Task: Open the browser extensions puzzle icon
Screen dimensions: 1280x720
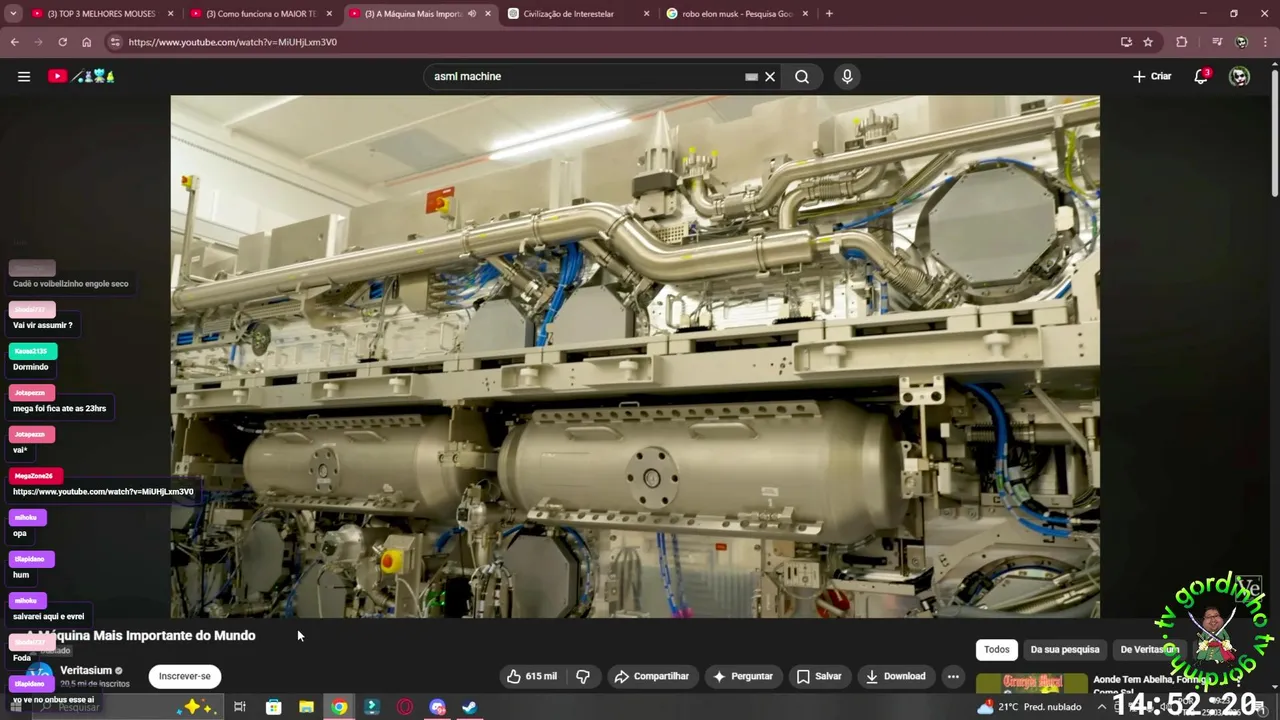Action: pyautogui.click(x=1182, y=42)
